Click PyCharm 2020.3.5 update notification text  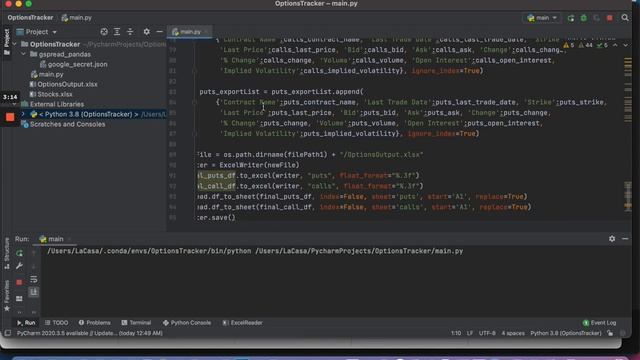[x=89, y=333]
